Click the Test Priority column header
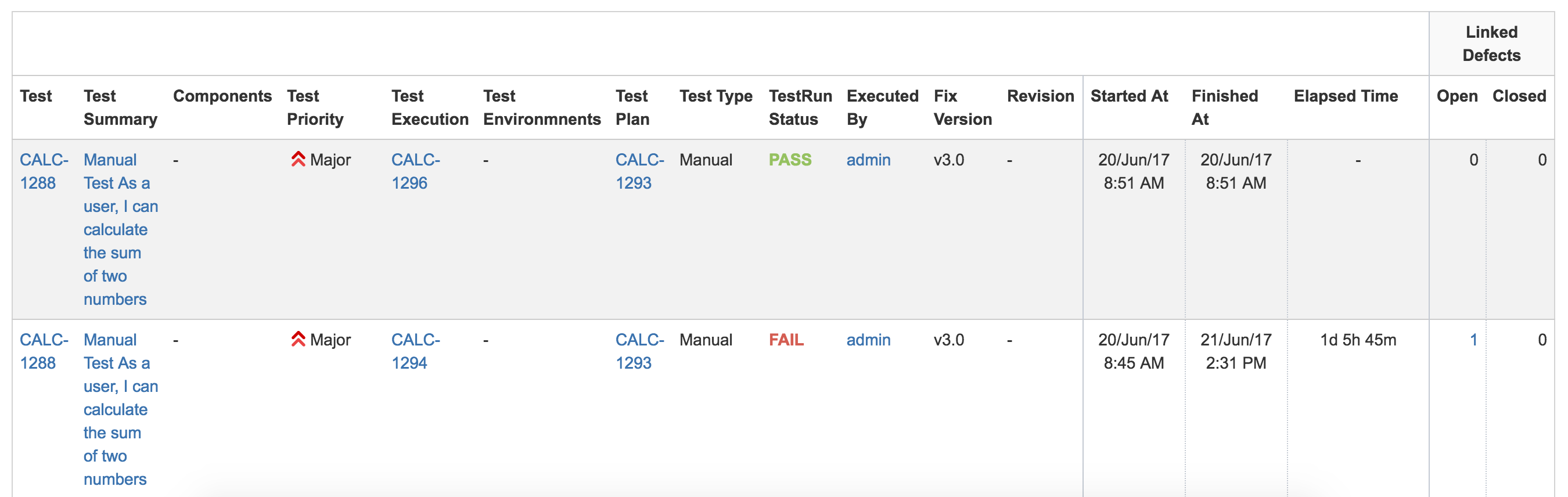 tap(315, 107)
